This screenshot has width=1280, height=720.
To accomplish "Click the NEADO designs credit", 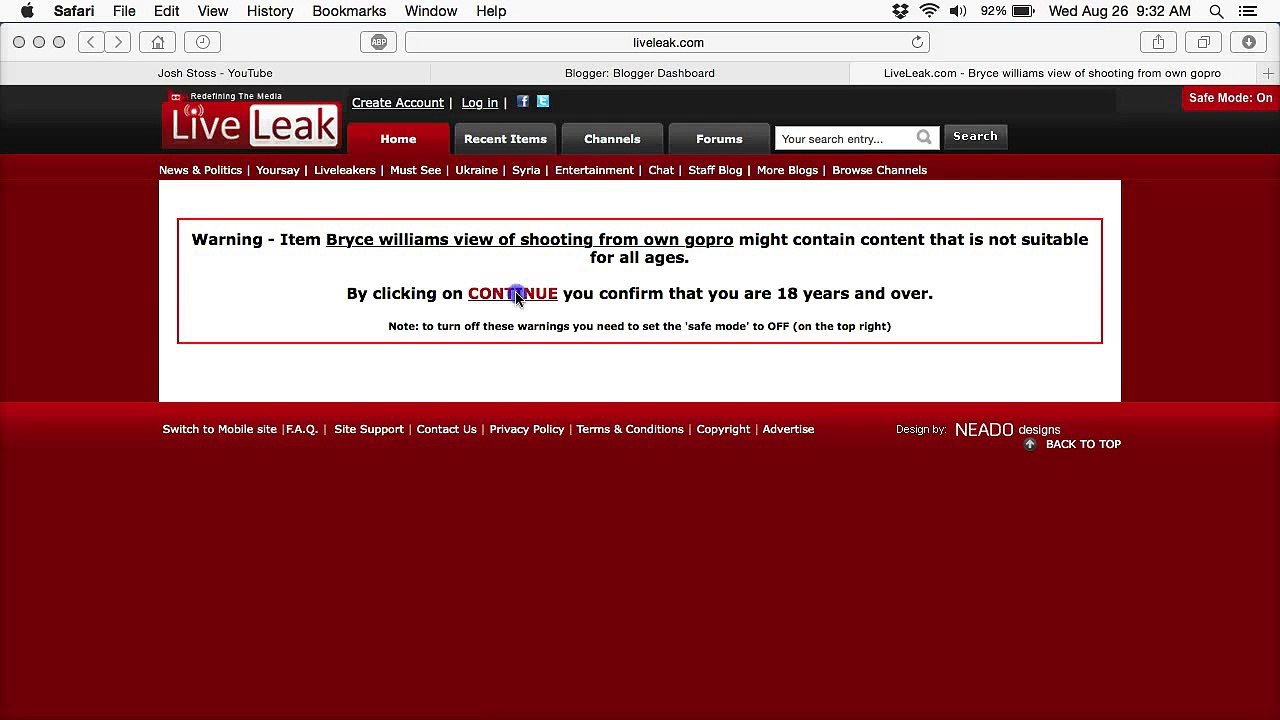I will tap(1007, 429).
